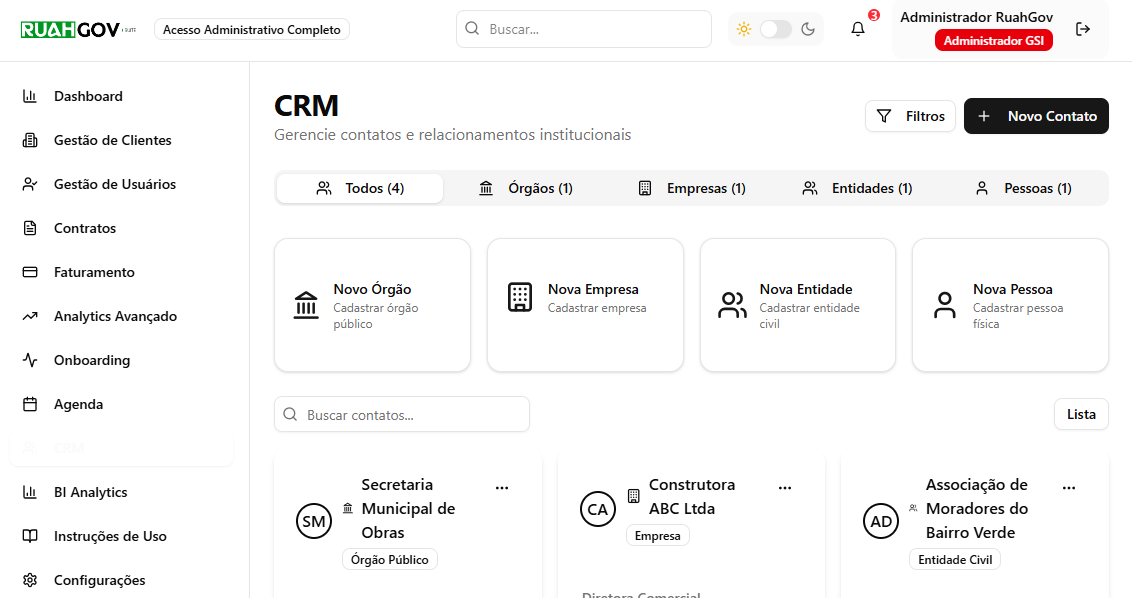Open the Faturamento section

click(27, 272)
